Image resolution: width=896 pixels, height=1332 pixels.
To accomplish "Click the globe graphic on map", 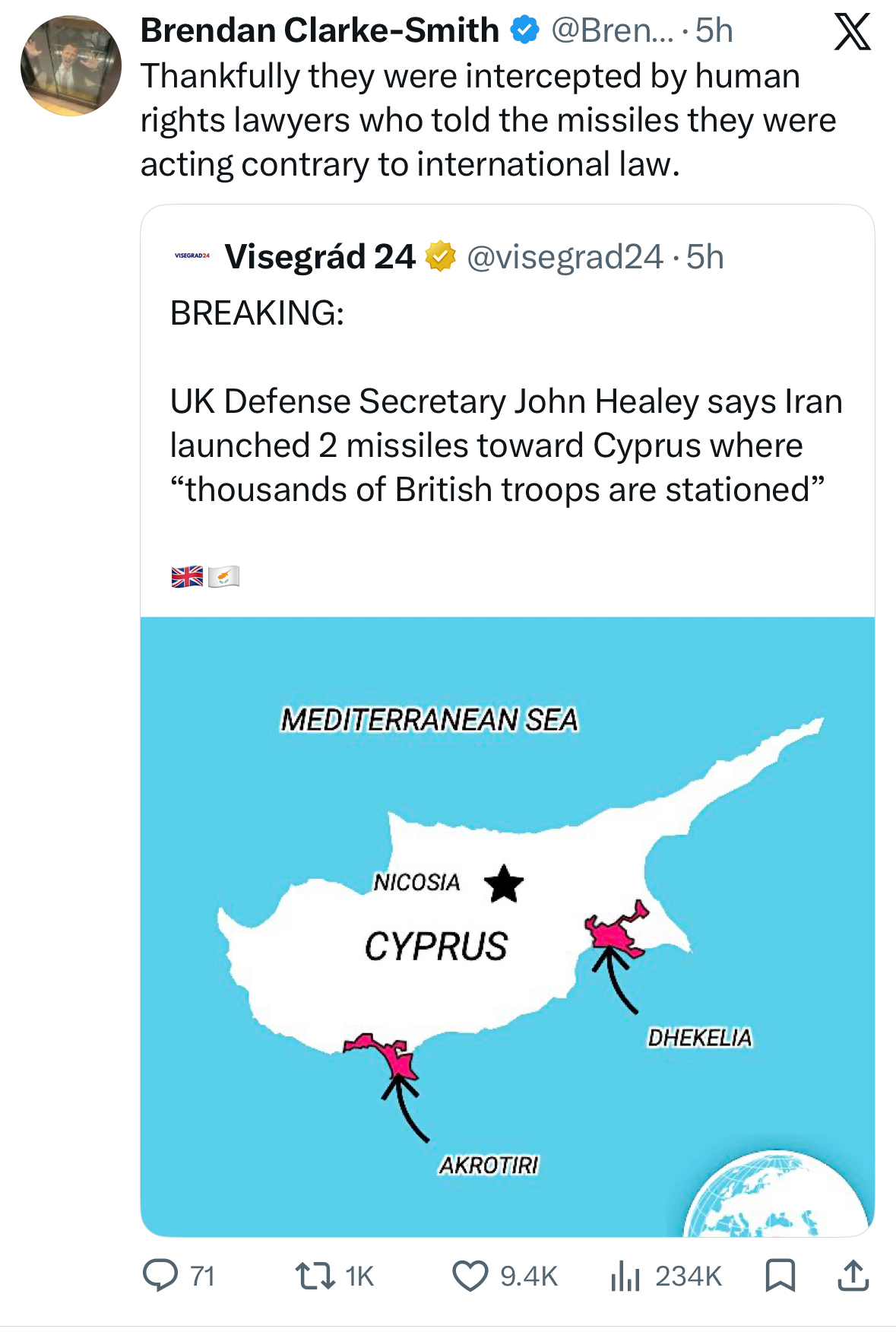I will tap(775, 1195).
